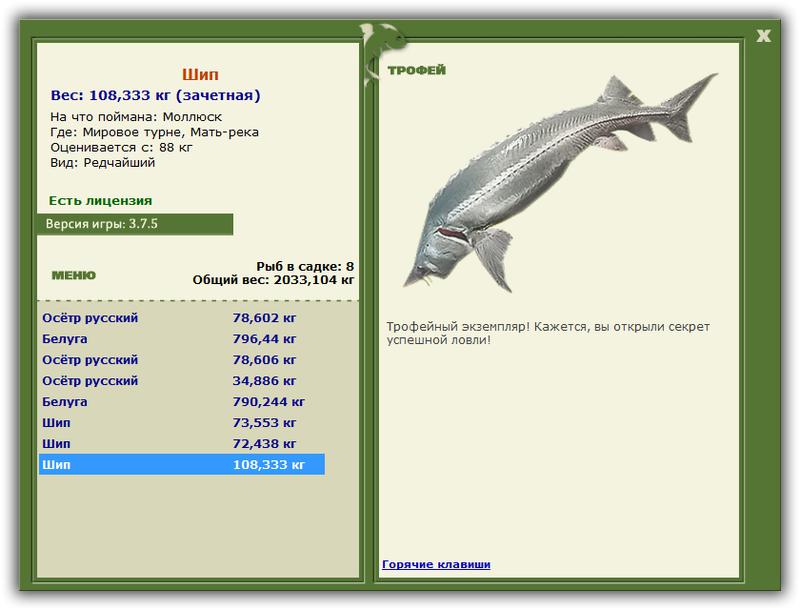Screen dimensions: 800x610
Task: Click the Вес: 108,333 кг (зачетная) text
Action: (156, 95)
